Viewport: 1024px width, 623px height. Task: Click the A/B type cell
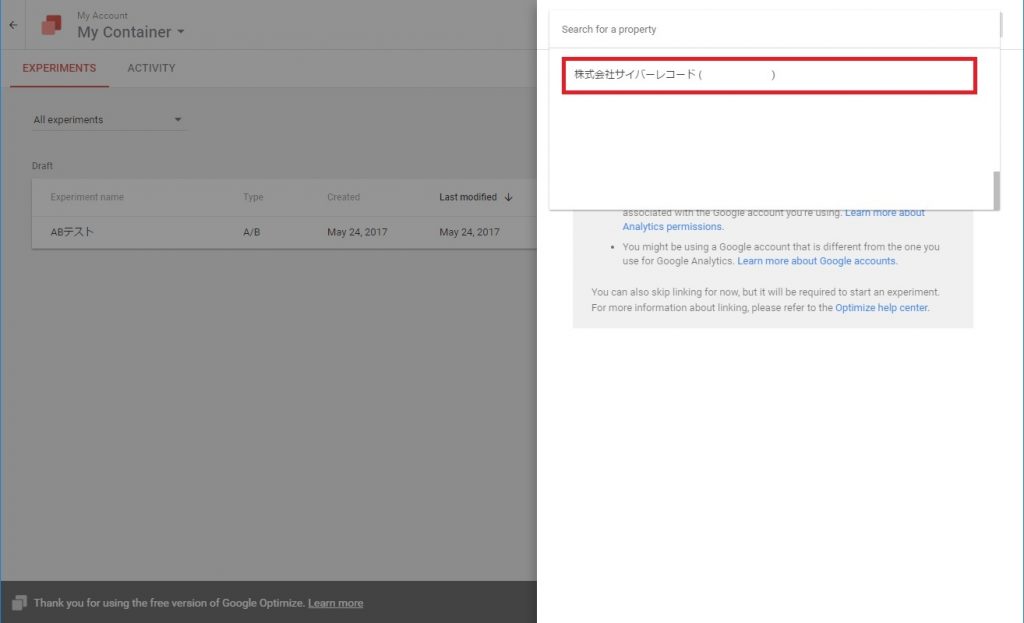pos(251,232)
